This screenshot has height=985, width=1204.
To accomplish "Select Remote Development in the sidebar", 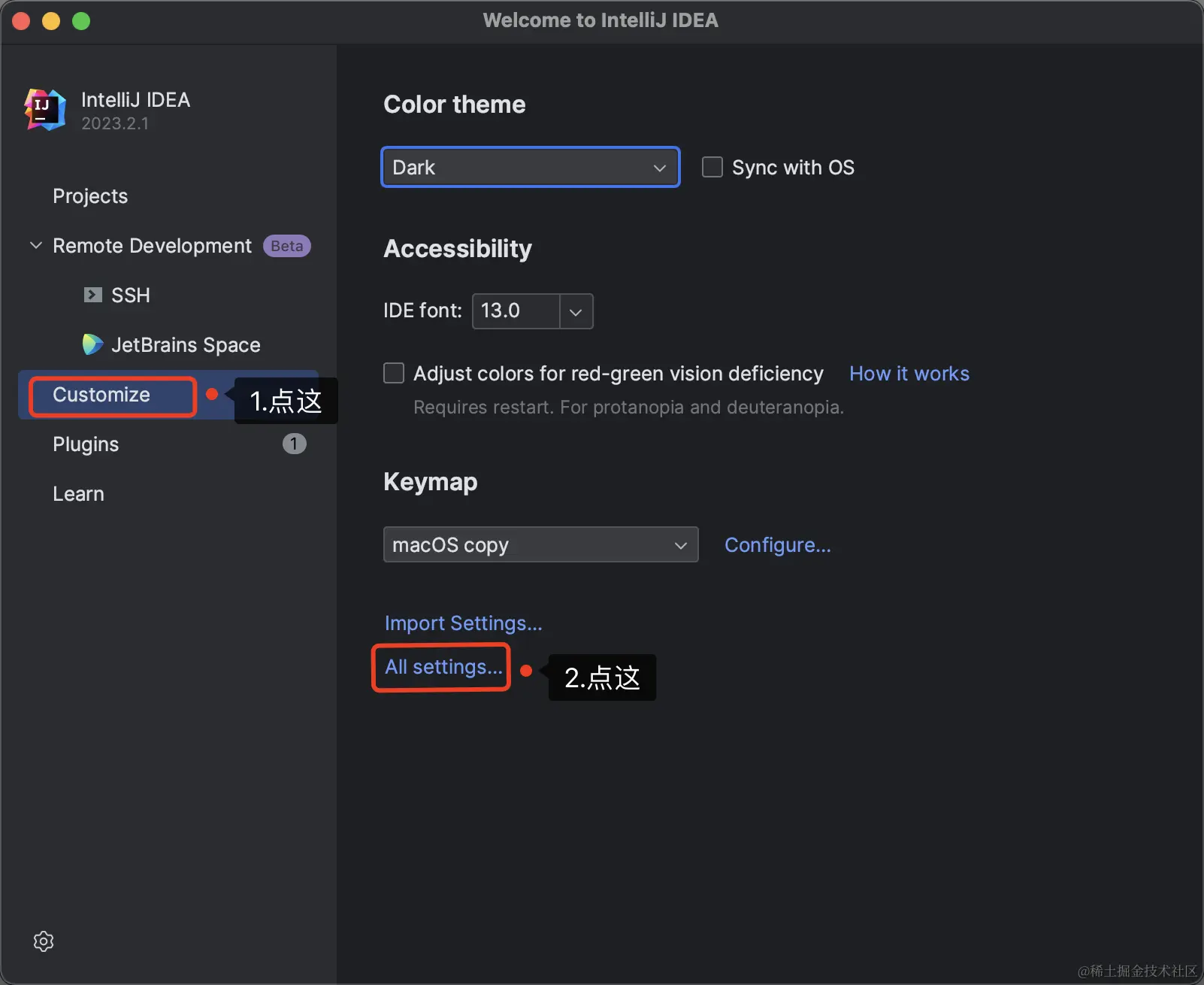I will pyautogui.click(x=152, y=246).
